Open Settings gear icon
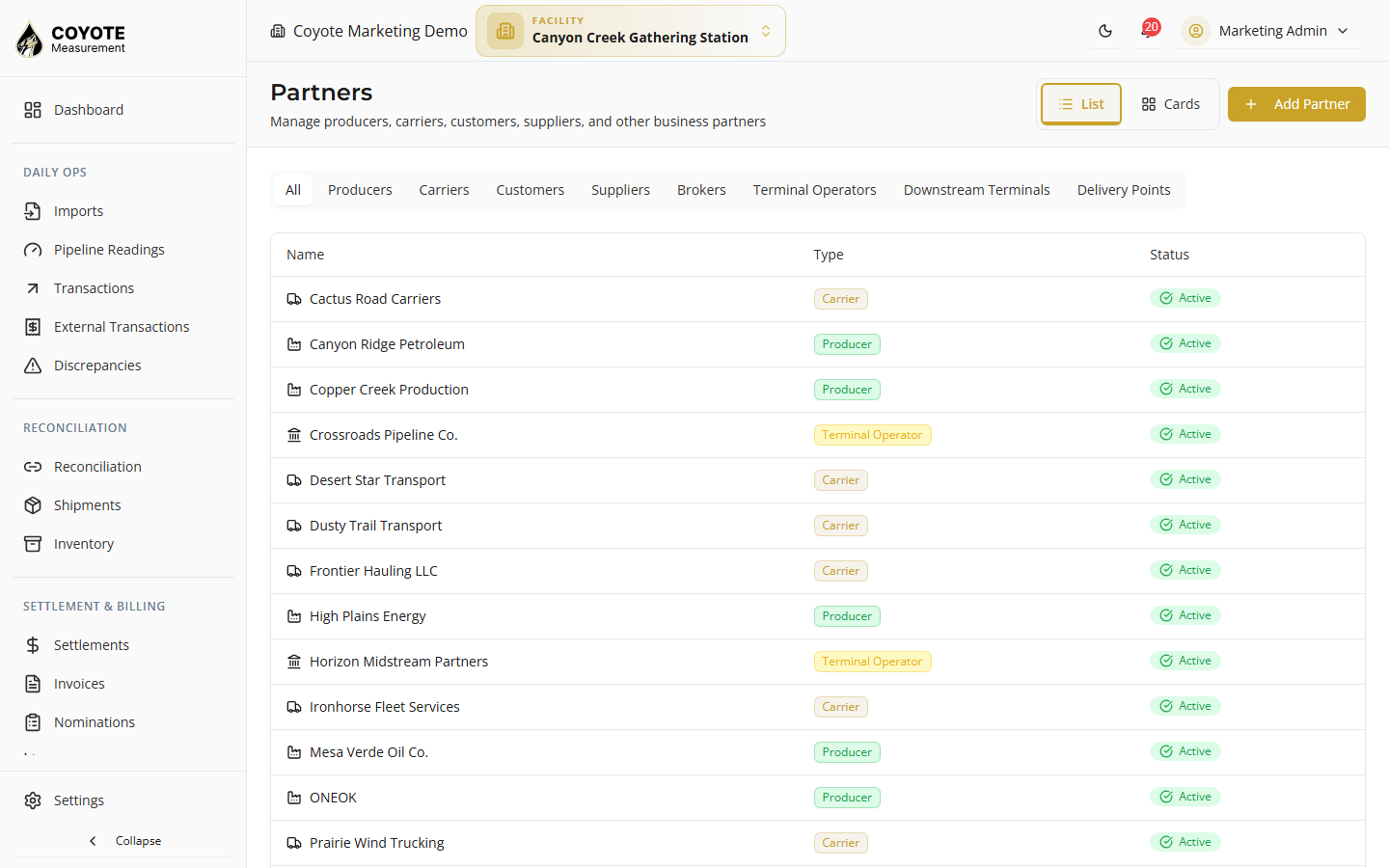The height and width of the screenshot is (868, 1389). (x=33, y=800)
